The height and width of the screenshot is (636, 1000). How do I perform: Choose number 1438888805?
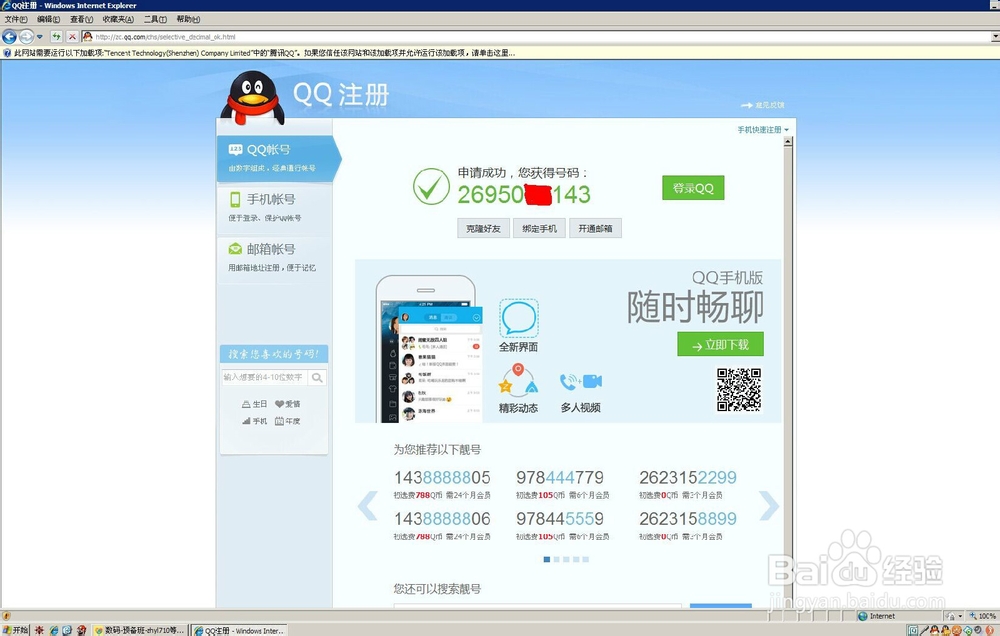point(442,478)
